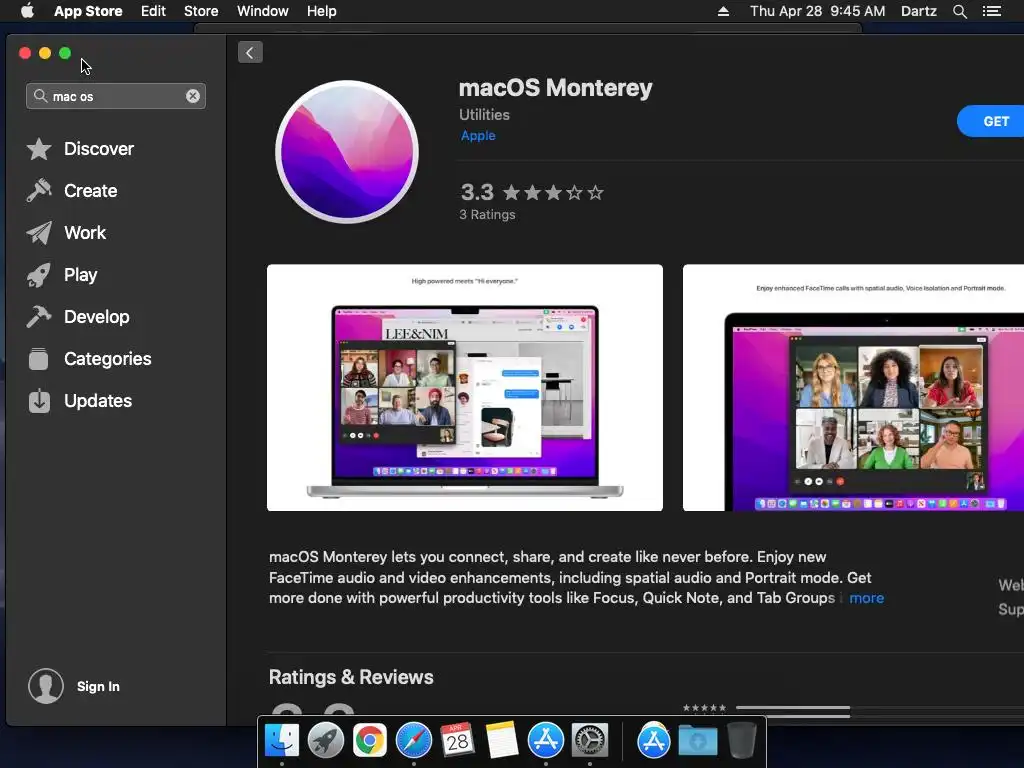Open the Work section paper plane icon

(x=39, y=232)
